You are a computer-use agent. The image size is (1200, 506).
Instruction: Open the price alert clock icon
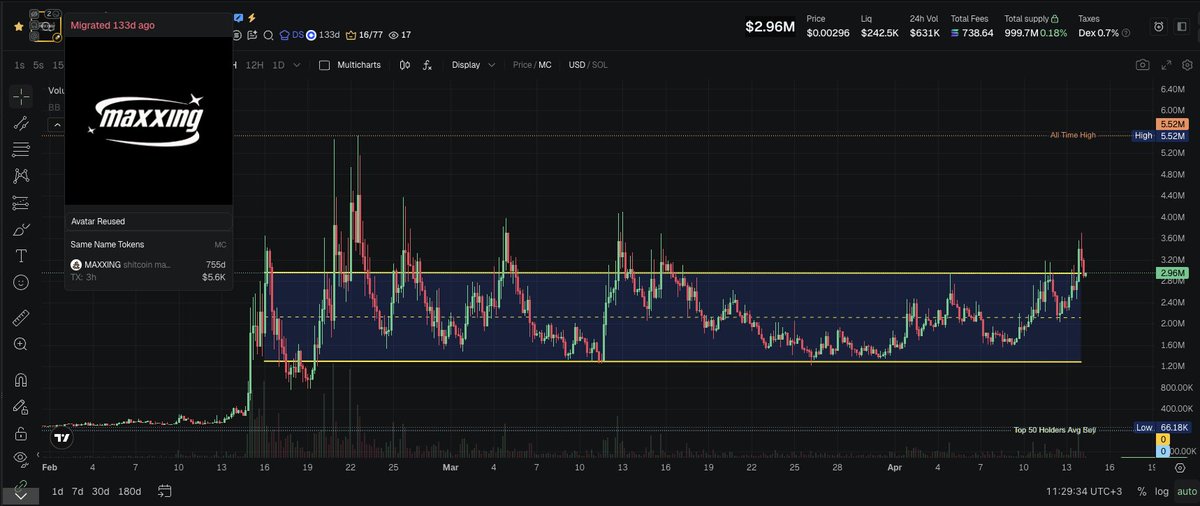coord(1158,27)
